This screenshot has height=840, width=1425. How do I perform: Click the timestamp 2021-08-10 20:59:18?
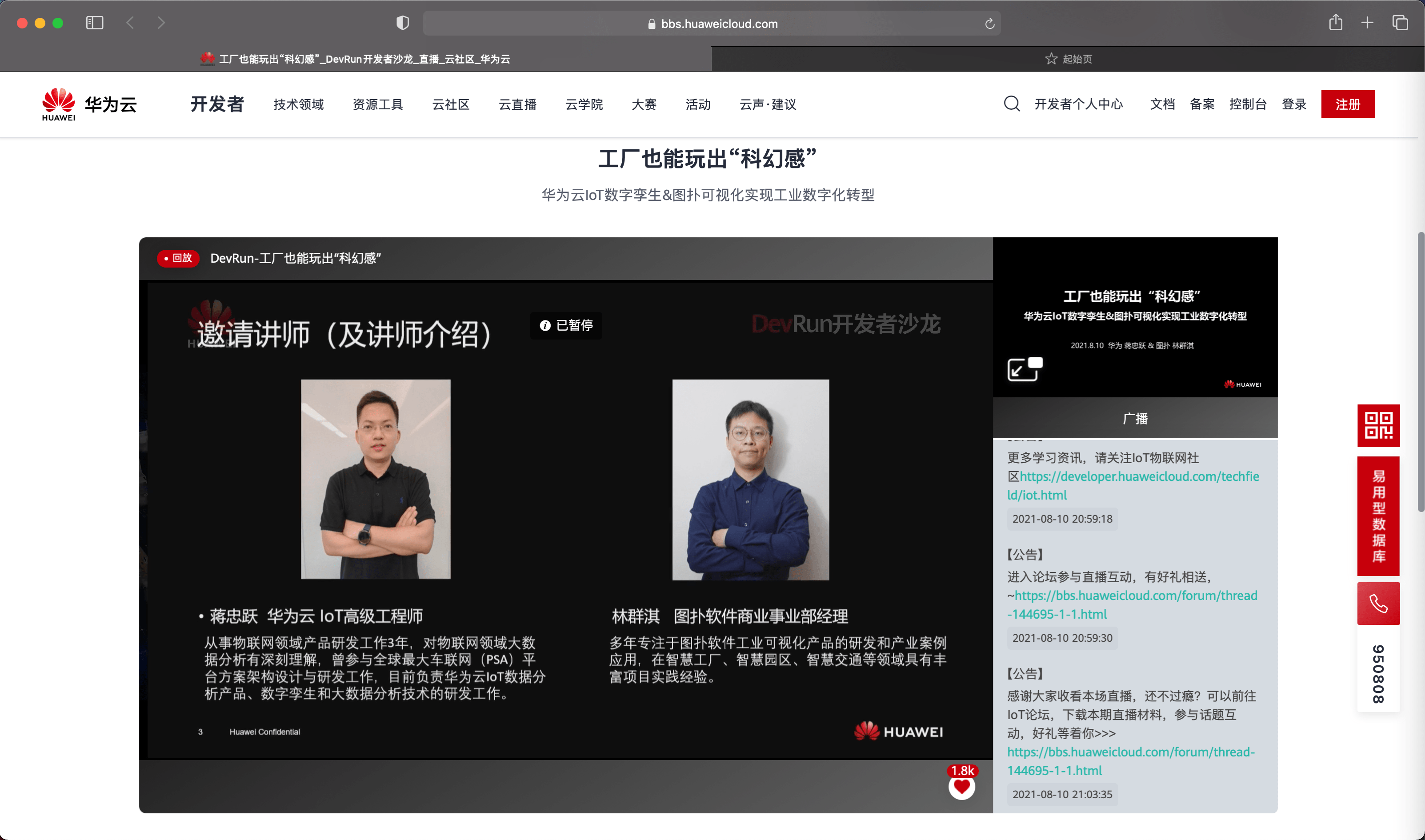pos(1062,519)
